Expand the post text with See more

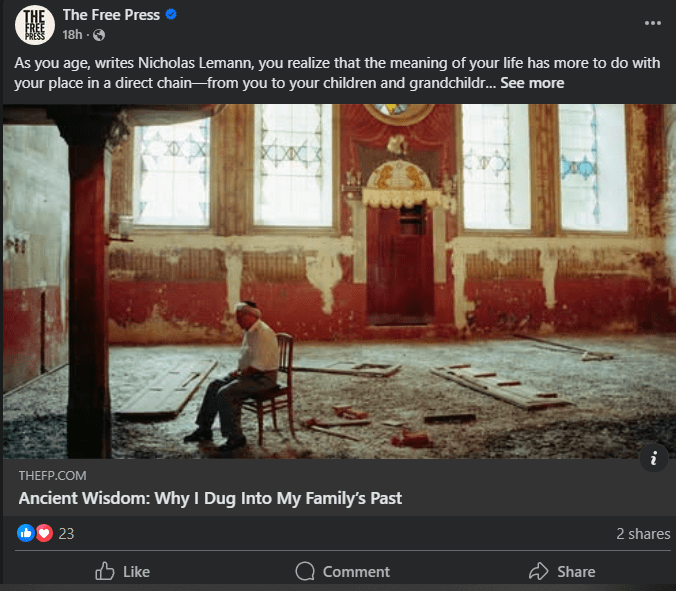click(x=532, y=83)
